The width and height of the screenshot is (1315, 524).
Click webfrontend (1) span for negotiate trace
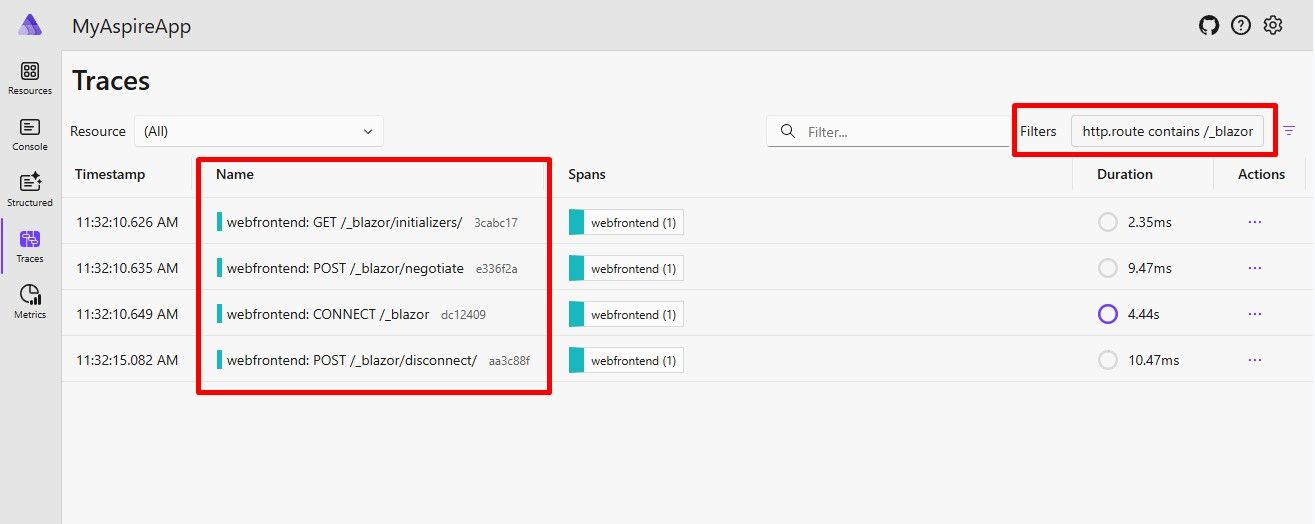click(626, 268)
